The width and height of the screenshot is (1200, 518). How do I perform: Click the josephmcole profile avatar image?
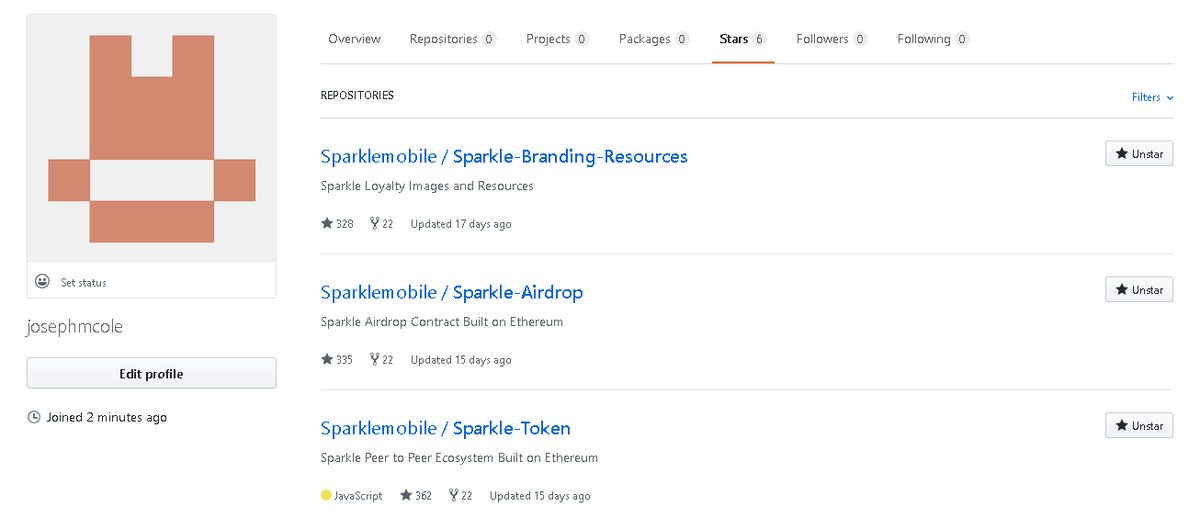click(x=151, y=139)
